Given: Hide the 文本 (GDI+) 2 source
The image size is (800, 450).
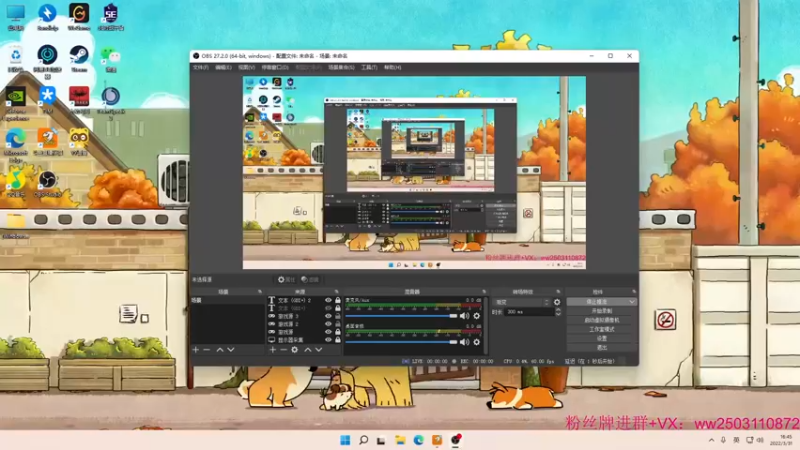Looking at the screenshot, I should (x=329, y=301).
